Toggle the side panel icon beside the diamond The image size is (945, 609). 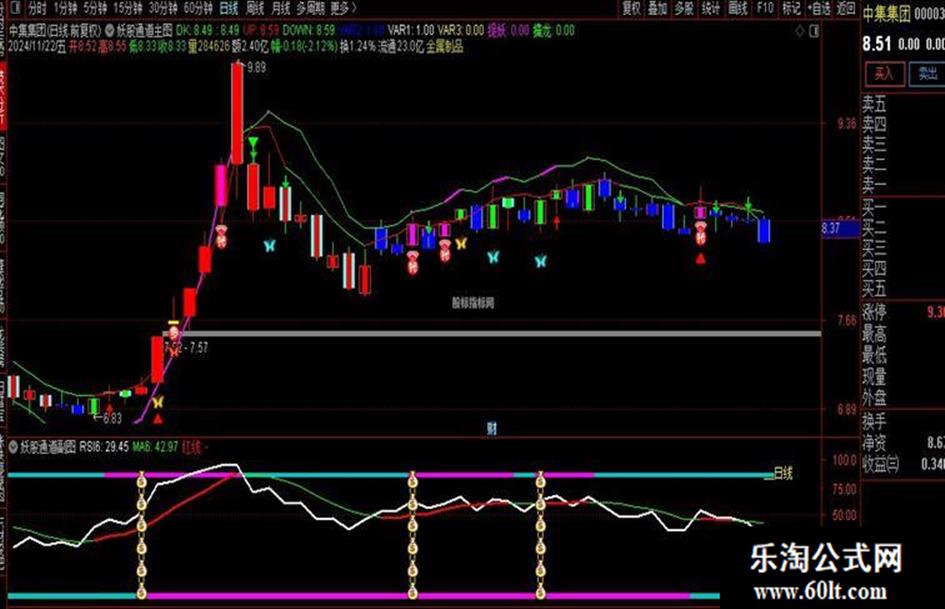[x=814, y=31]
